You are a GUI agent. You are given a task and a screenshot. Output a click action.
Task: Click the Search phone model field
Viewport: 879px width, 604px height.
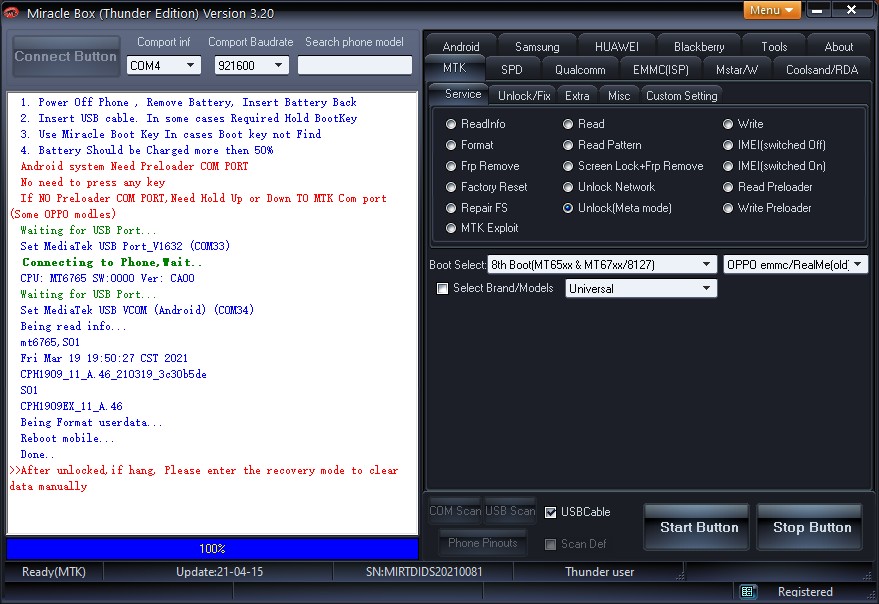pyautogui.click(x=354, y=66)
